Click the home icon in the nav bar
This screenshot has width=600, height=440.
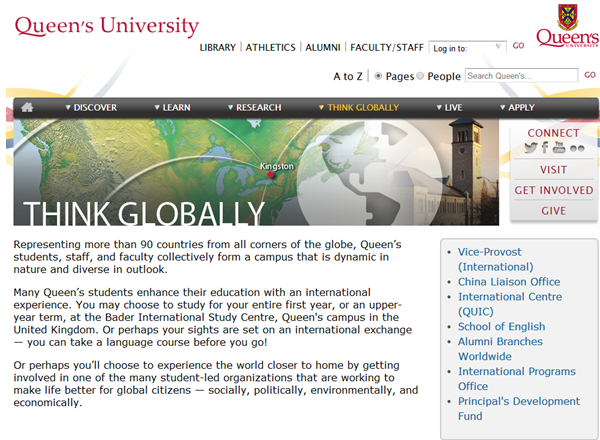(27, 108)
